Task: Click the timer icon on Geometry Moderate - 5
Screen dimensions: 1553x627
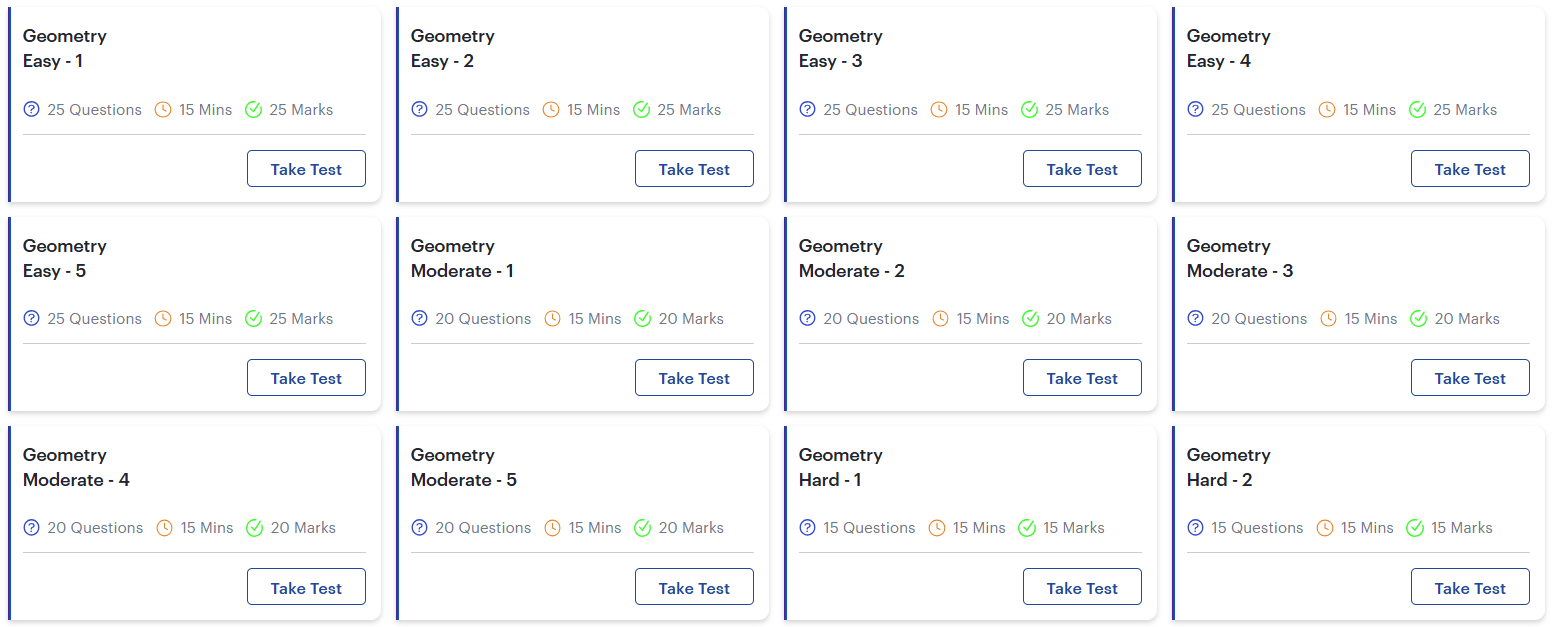Action: [550, 527]
